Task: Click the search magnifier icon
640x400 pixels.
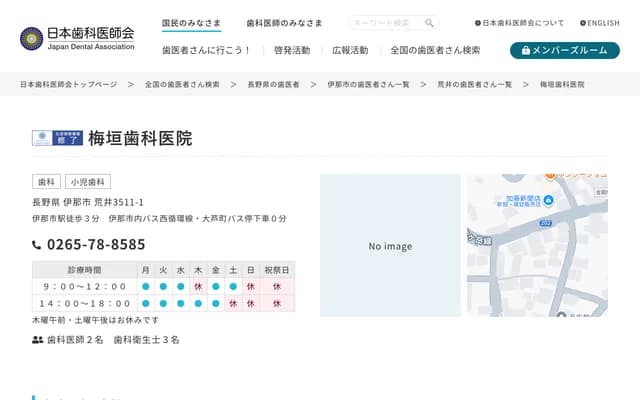Action: [429, 23]
